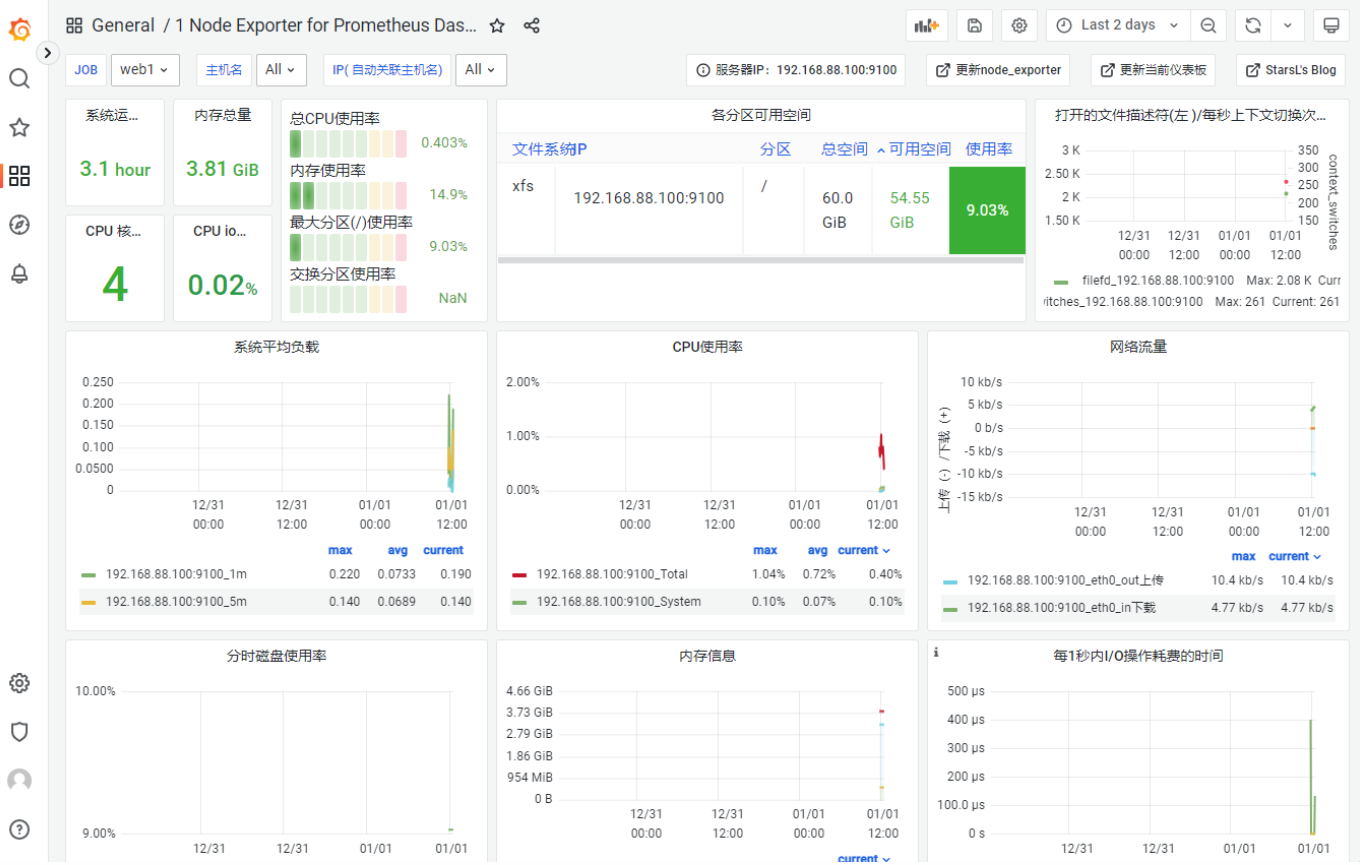This screenshot has width=1360, height=865.
Task: Sort 网络流量 legend by max
Action: pos(1244,556)
